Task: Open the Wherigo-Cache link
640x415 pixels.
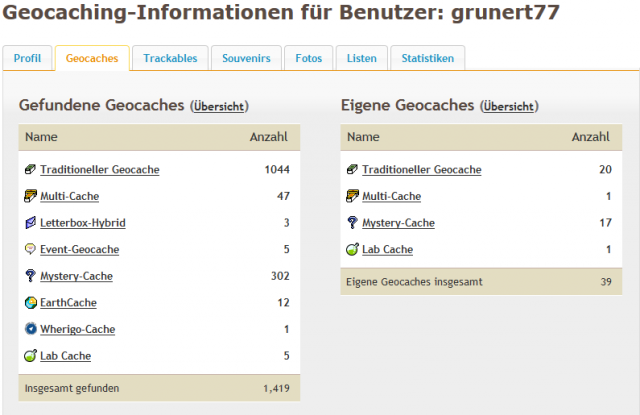Action: click(x=78, y=329)
